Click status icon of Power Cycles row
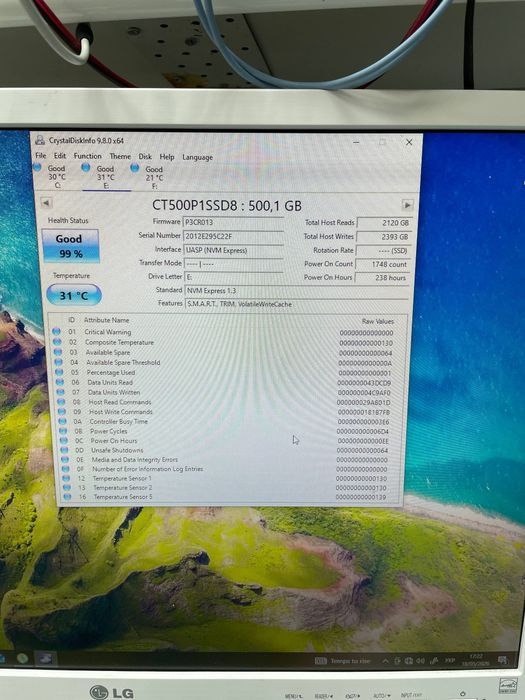 coord(63,431)
